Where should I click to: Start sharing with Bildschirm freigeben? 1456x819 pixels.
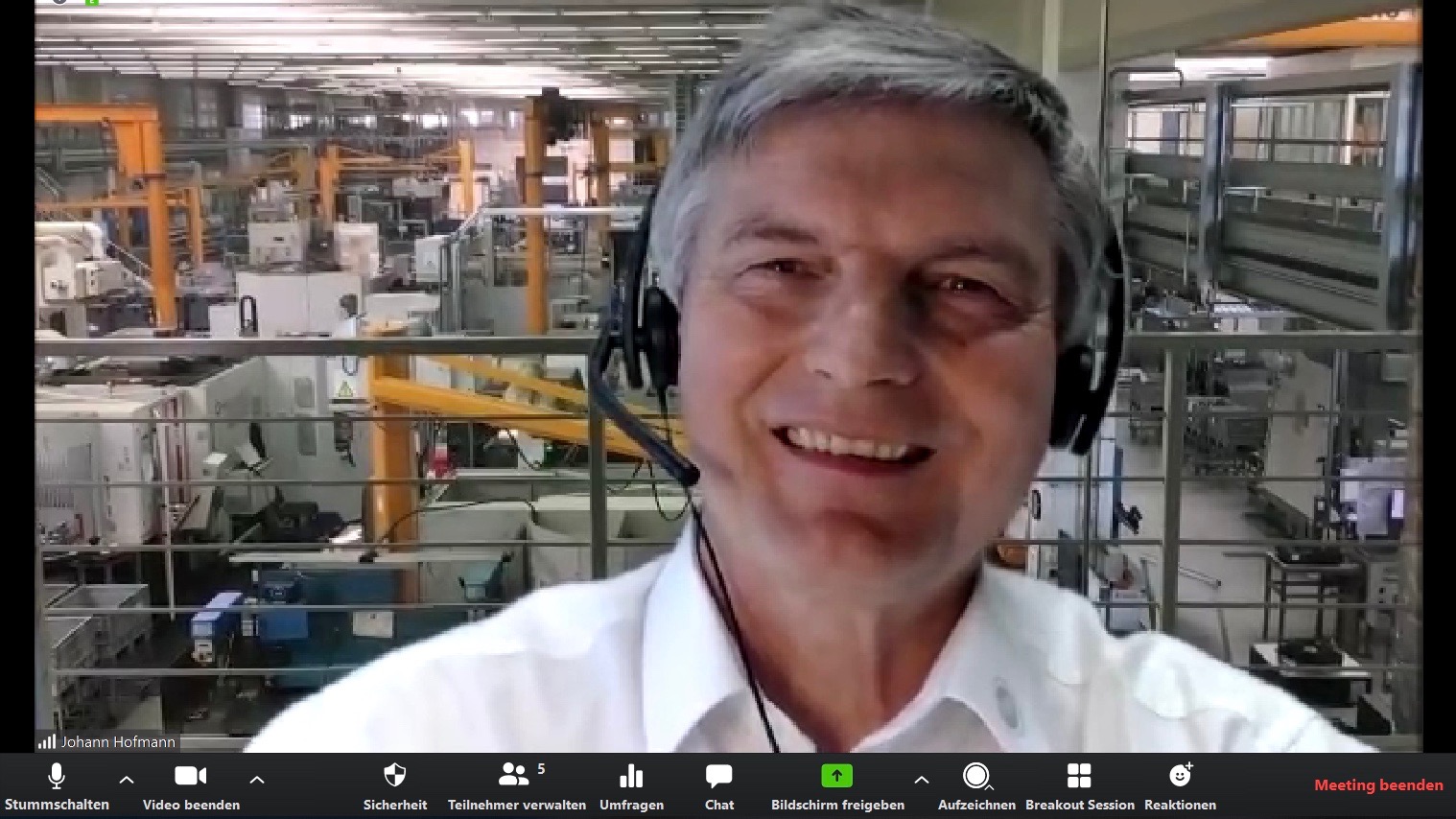[837, 786]
